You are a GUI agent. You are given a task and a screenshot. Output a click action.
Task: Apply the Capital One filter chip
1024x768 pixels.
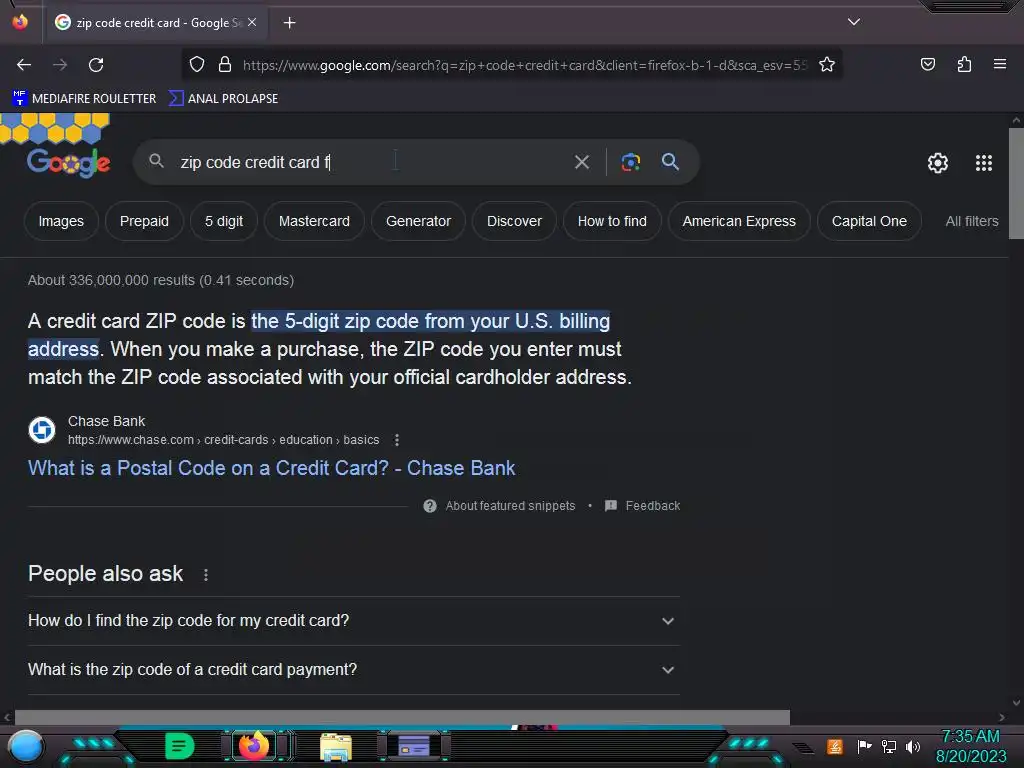pos(869,221)
